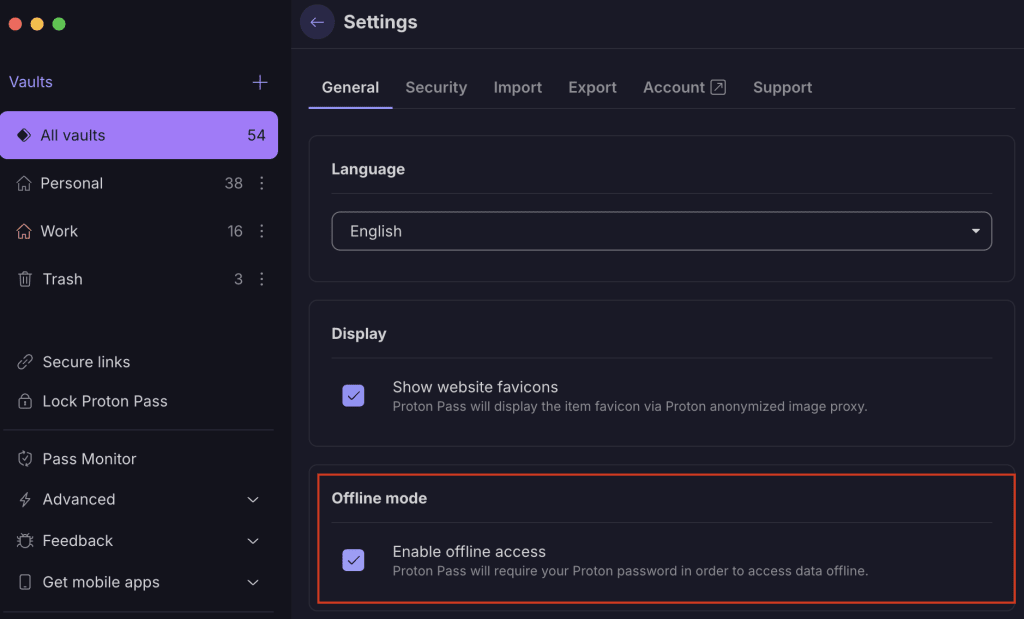Open Pass Monitor
1024x619 pixels.
[89, 459]
